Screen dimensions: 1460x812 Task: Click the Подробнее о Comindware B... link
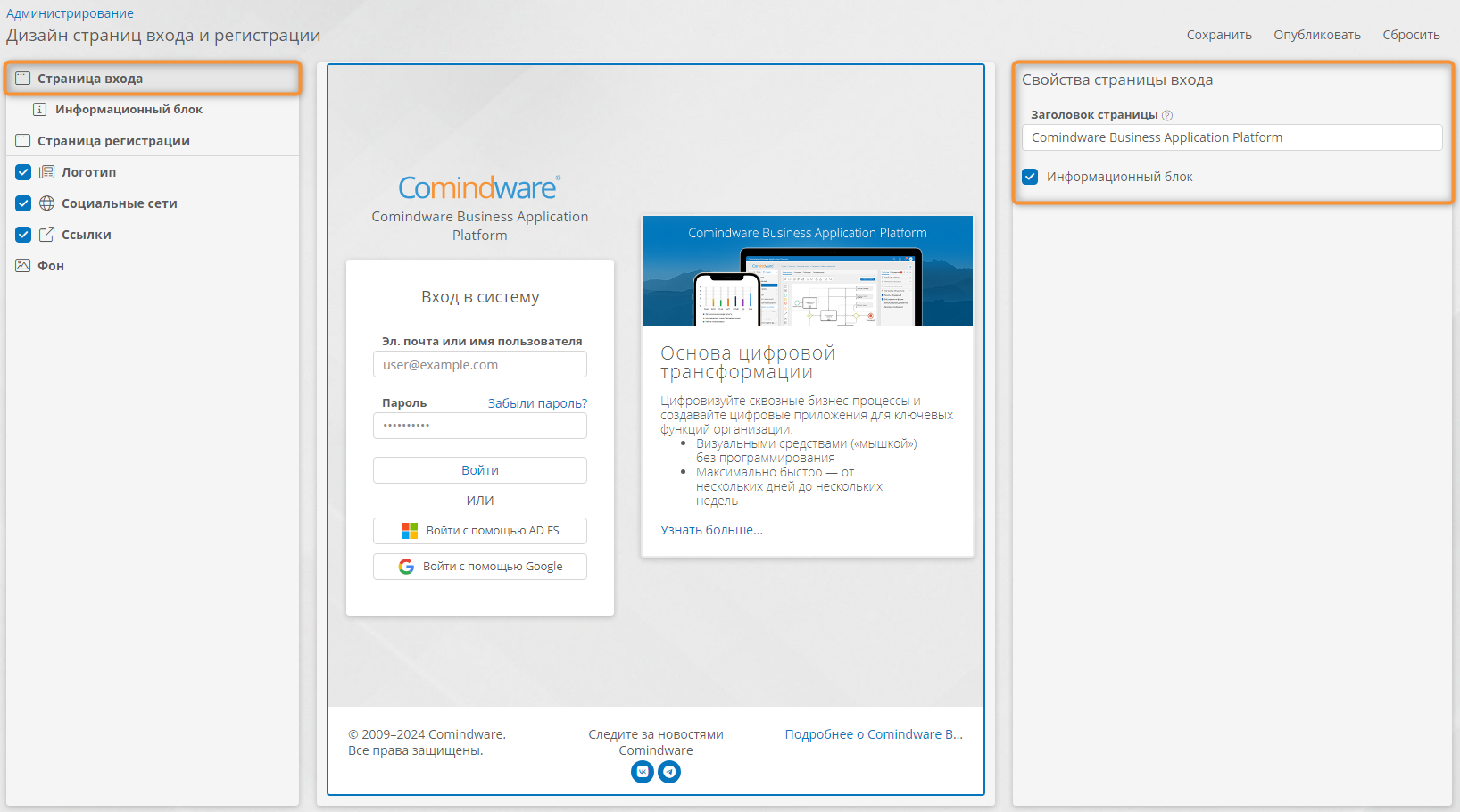pyautogui.click(x=874, y=734)
